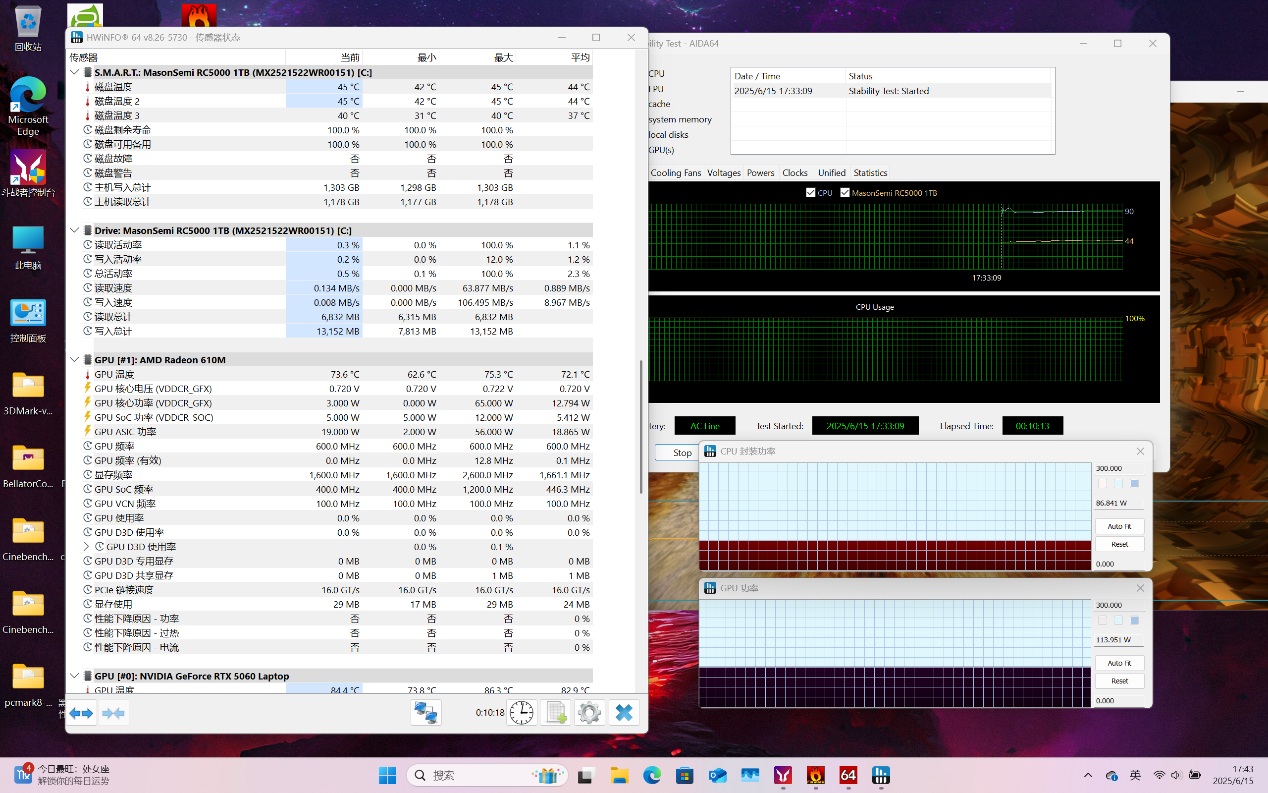The width and height of the screenshot is (1268, 793).
Task: Open the Powers tab in AIDA64
Action: pyautogui.click(x=761, y=173)
